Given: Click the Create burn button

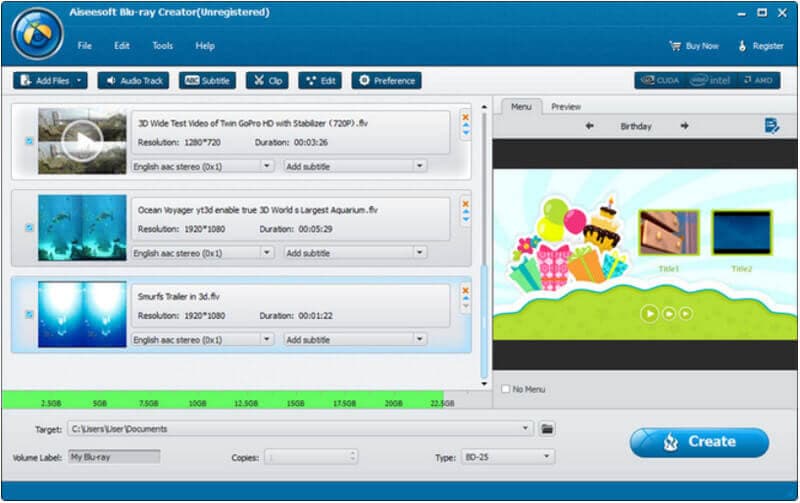Looking at the screenshot, I should 699,442.
